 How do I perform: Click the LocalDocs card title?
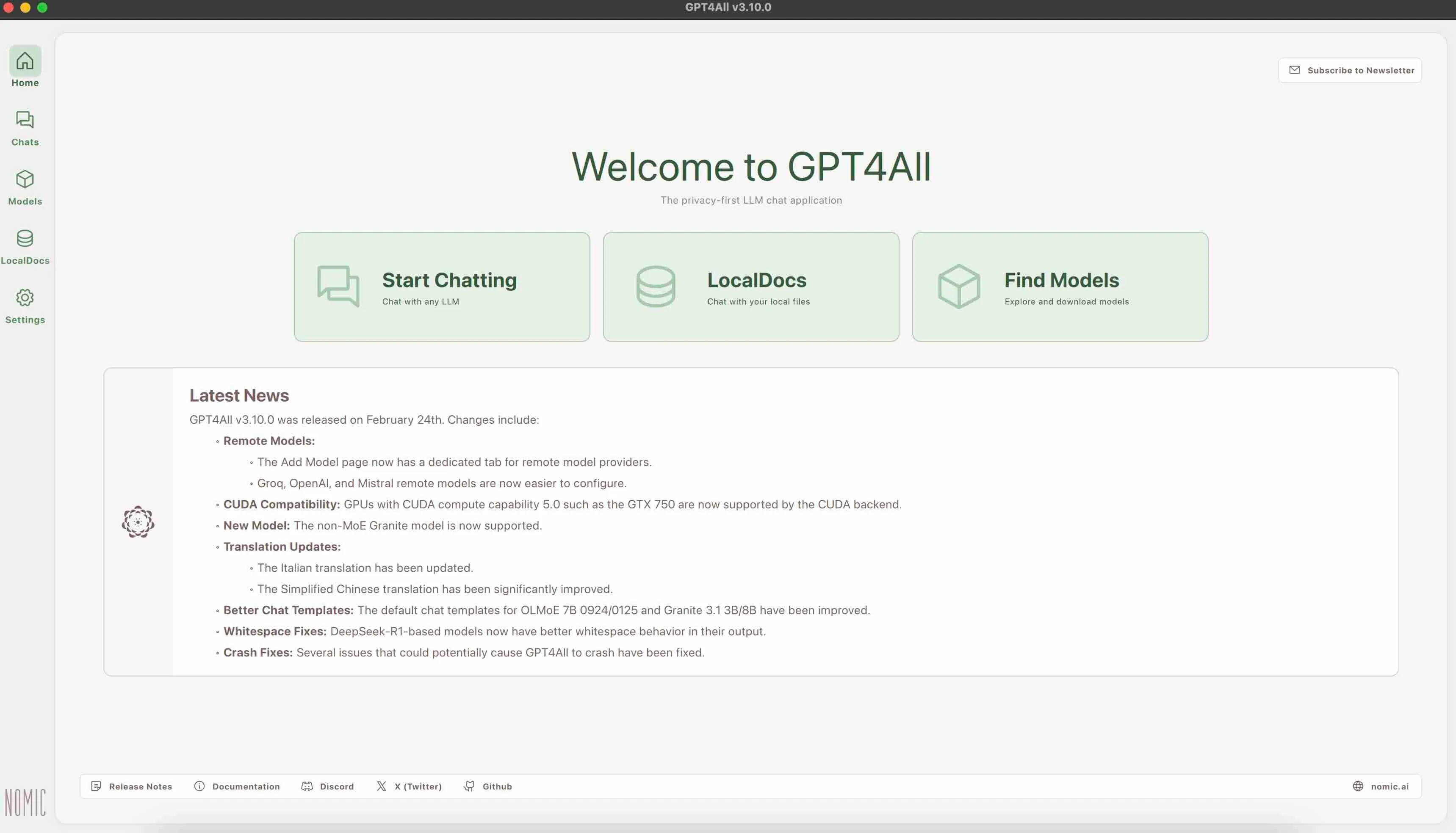tap(757, 280)
